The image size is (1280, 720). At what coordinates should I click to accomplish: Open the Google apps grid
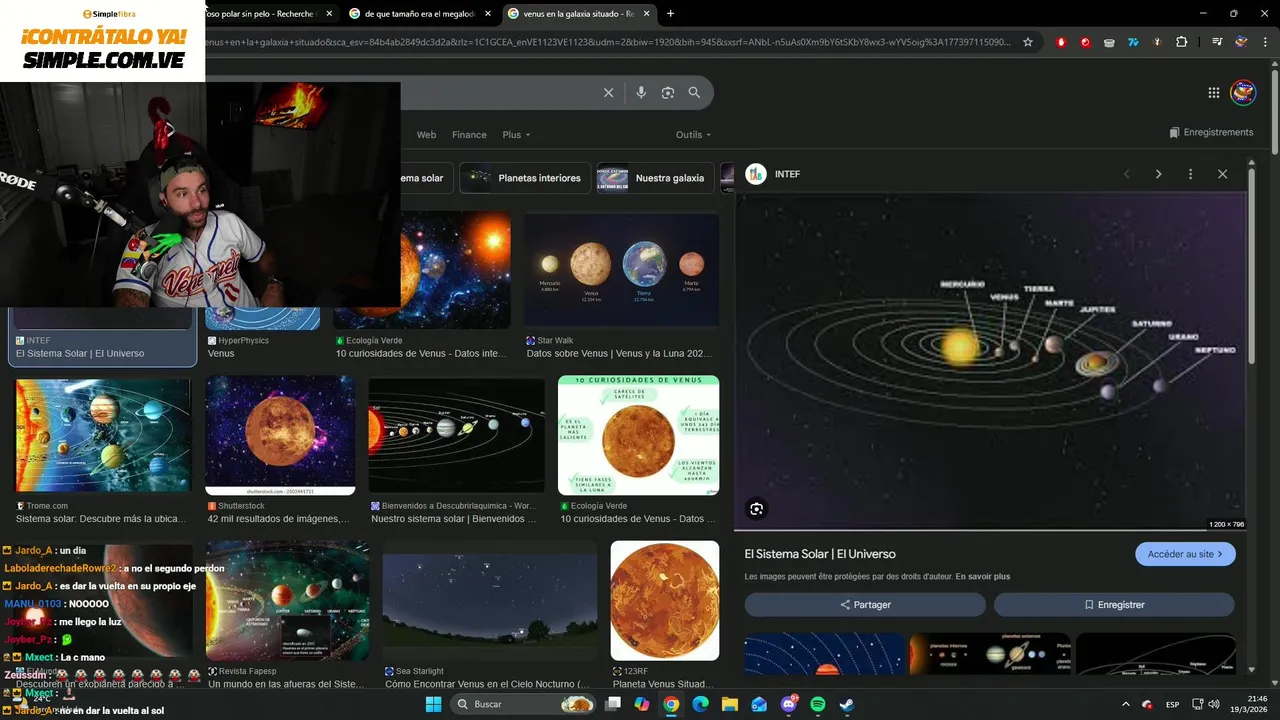coord(1214,93)
